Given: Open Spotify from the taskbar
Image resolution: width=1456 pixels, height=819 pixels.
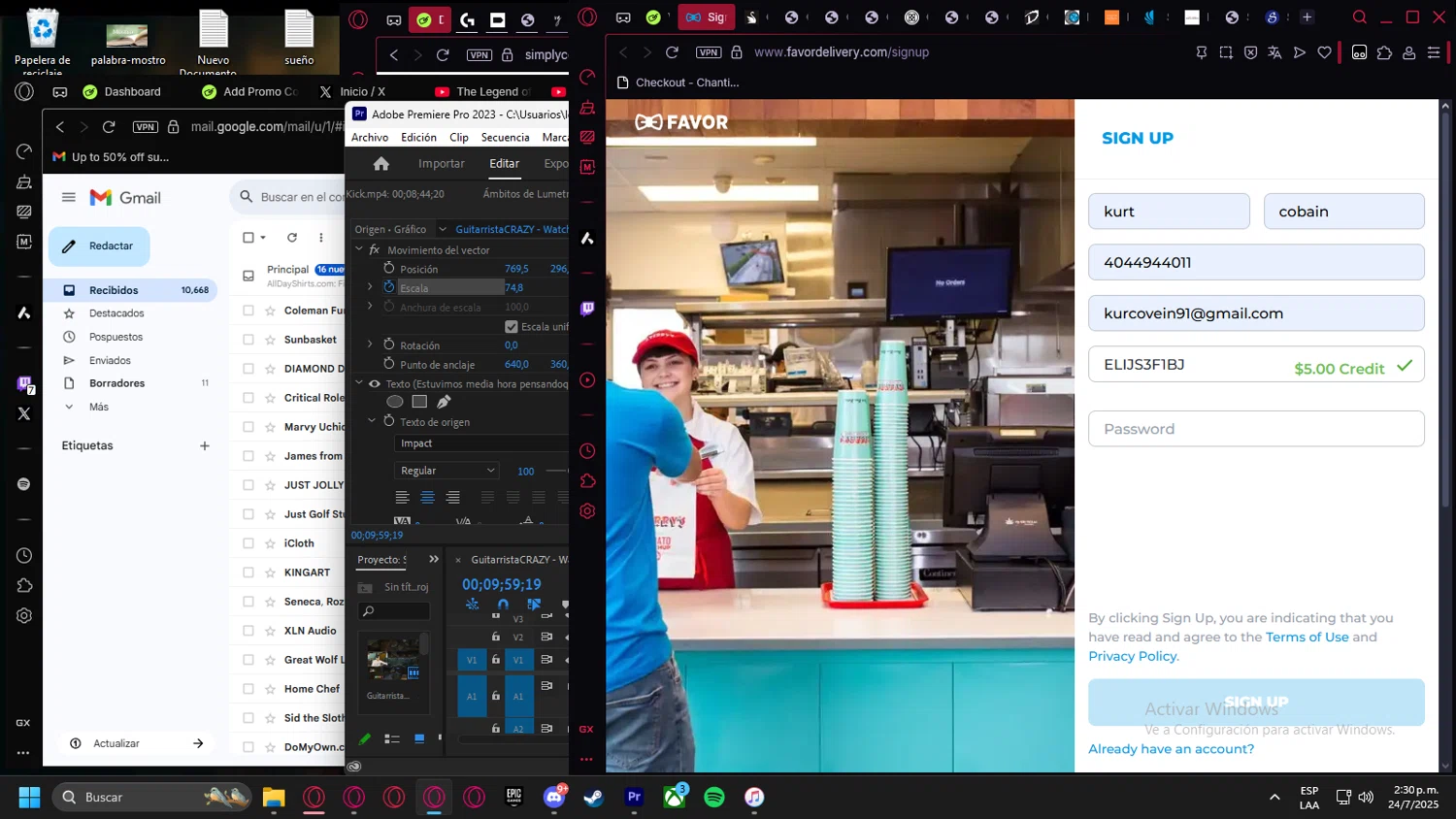Looking at the screenshot, I should click(714, 797).
